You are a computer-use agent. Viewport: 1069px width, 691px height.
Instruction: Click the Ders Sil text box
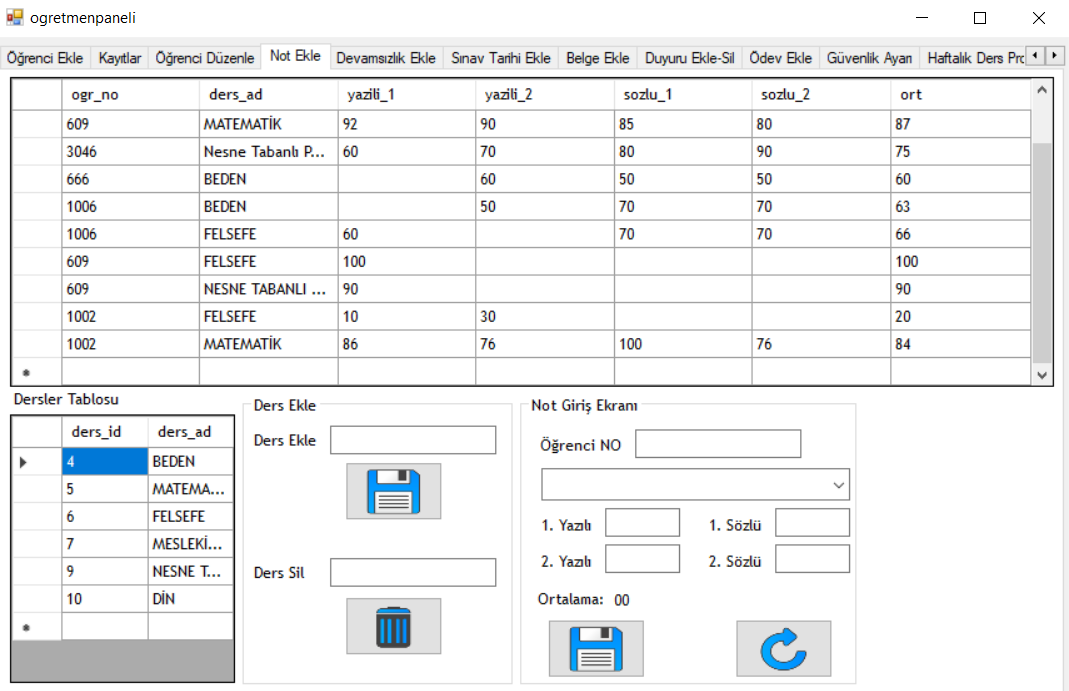(412, 572)
